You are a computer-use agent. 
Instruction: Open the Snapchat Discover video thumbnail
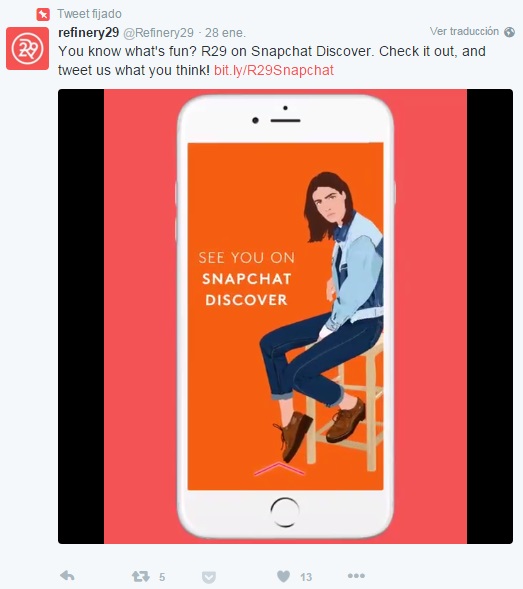coord(285,316)
